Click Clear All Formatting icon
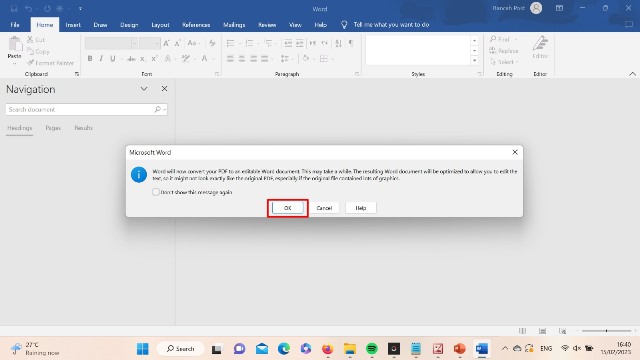This screenshot has height=360, width=640. pyautogui.click(x=212, y=43)
